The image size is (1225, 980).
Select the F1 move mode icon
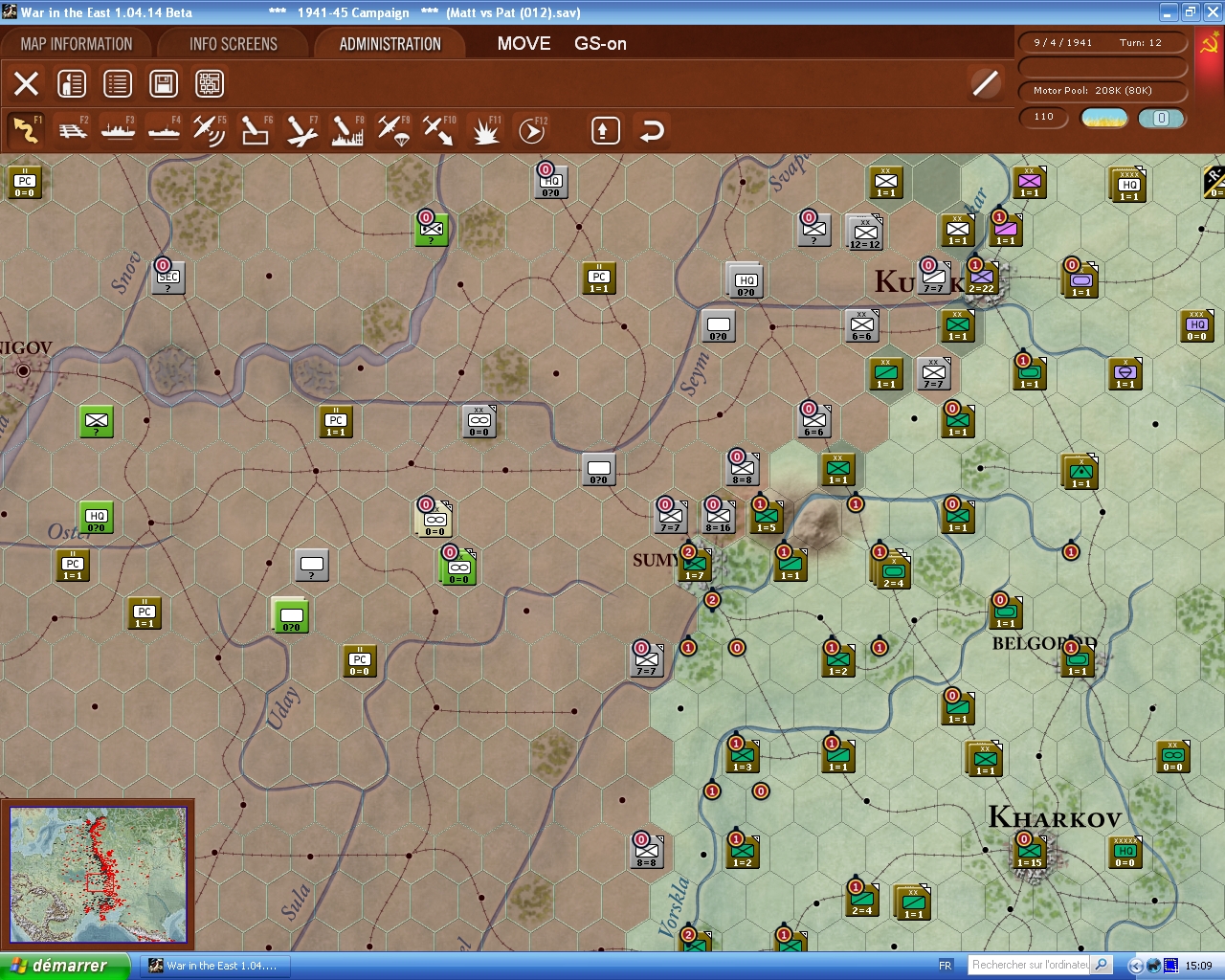pos(26,129)
